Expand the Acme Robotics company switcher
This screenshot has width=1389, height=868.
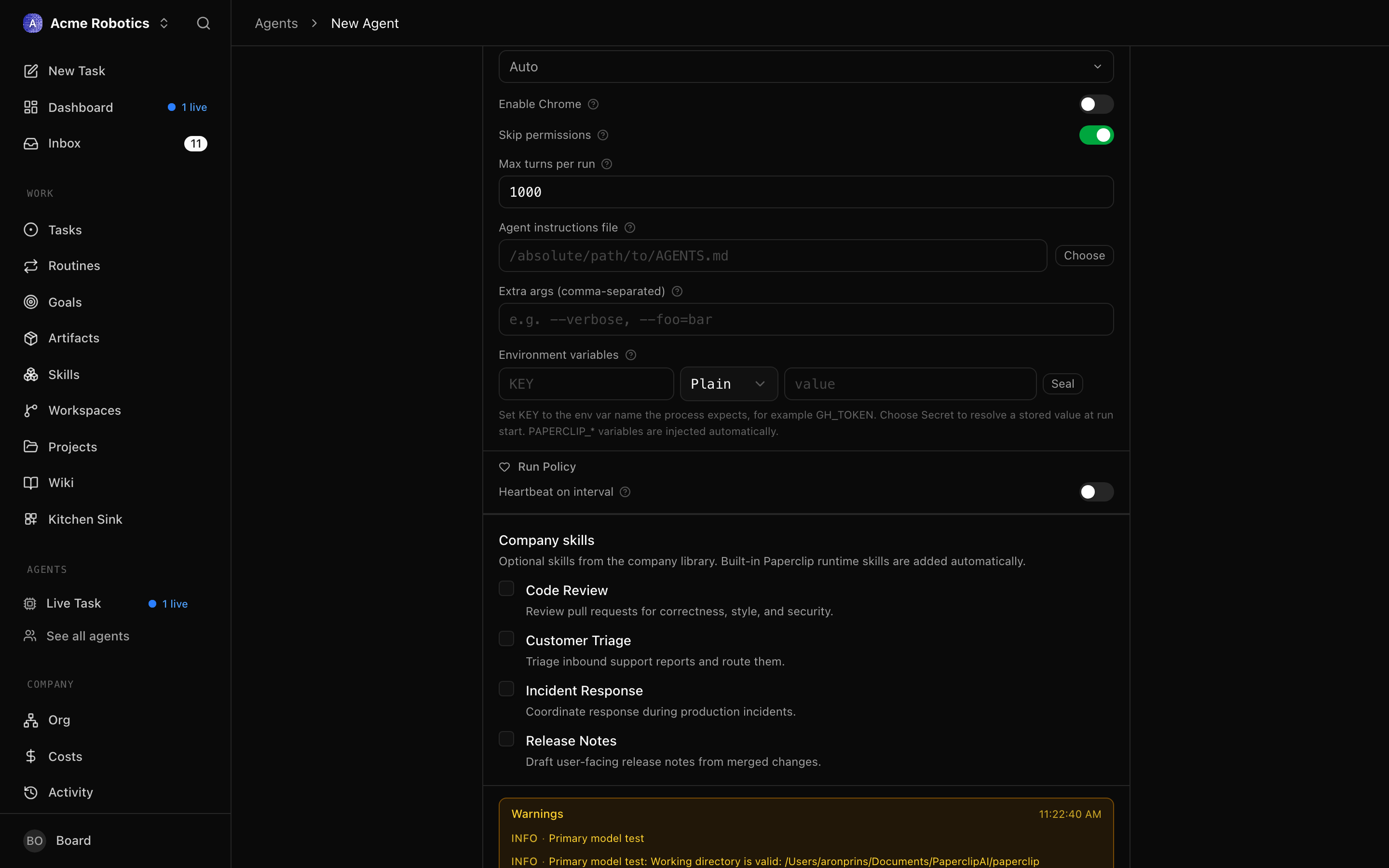coord(163,23)
